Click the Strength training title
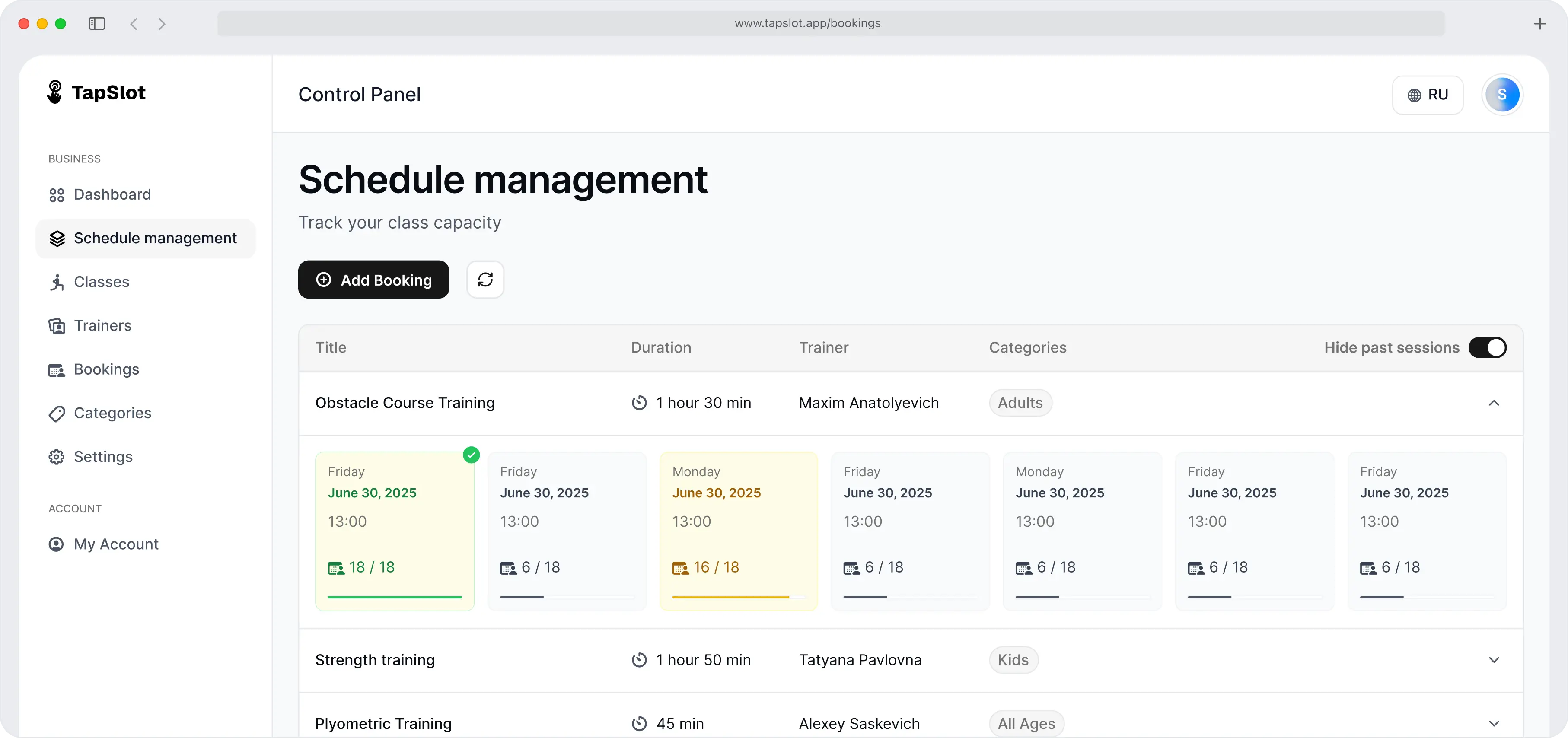Viewport: 1568px width, 738px height. pyautogui.click(x=375, y=660)
